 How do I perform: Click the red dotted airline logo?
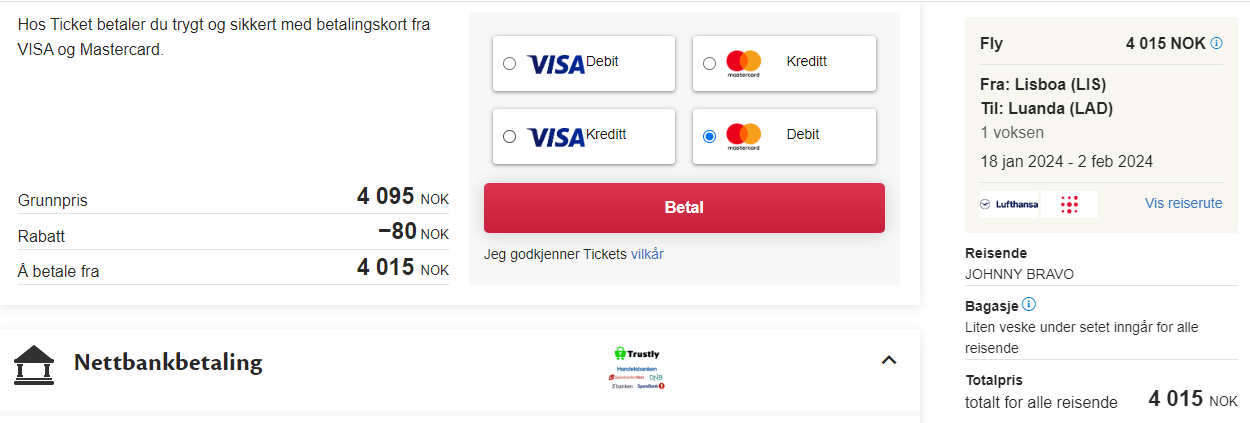[1069, 204]
